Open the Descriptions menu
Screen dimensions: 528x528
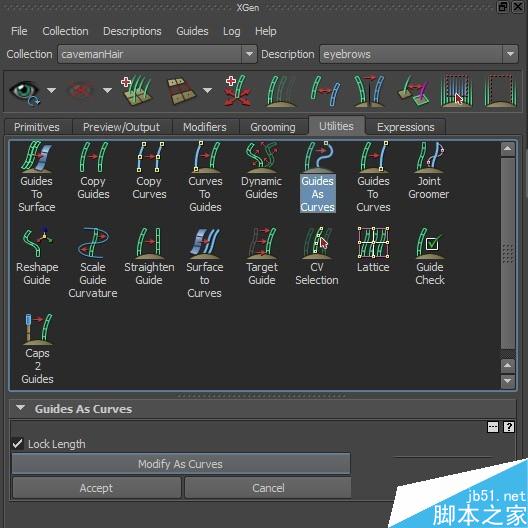pyautogui.click(x=132, y=31)
